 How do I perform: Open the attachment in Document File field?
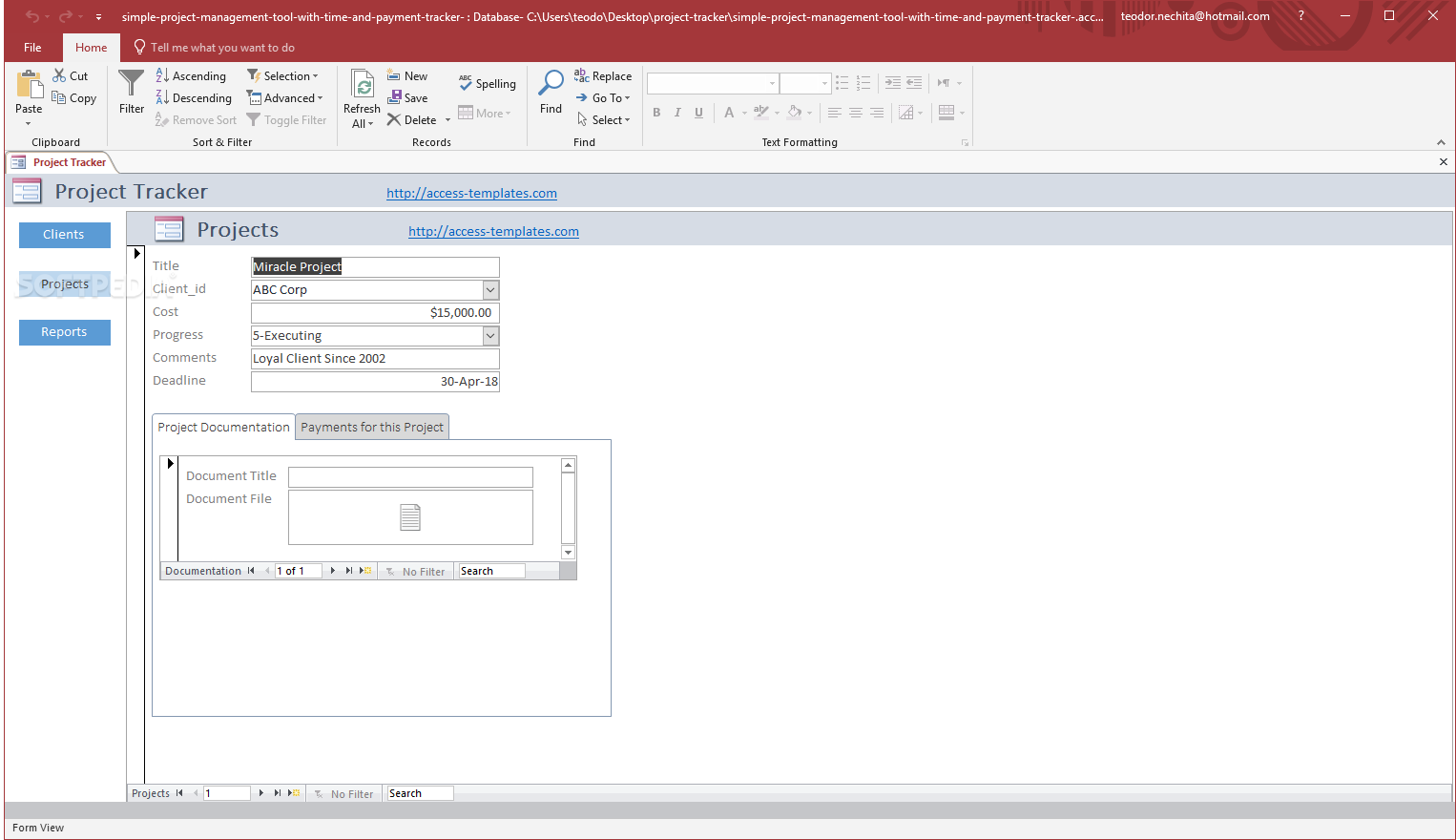(410, 517)
